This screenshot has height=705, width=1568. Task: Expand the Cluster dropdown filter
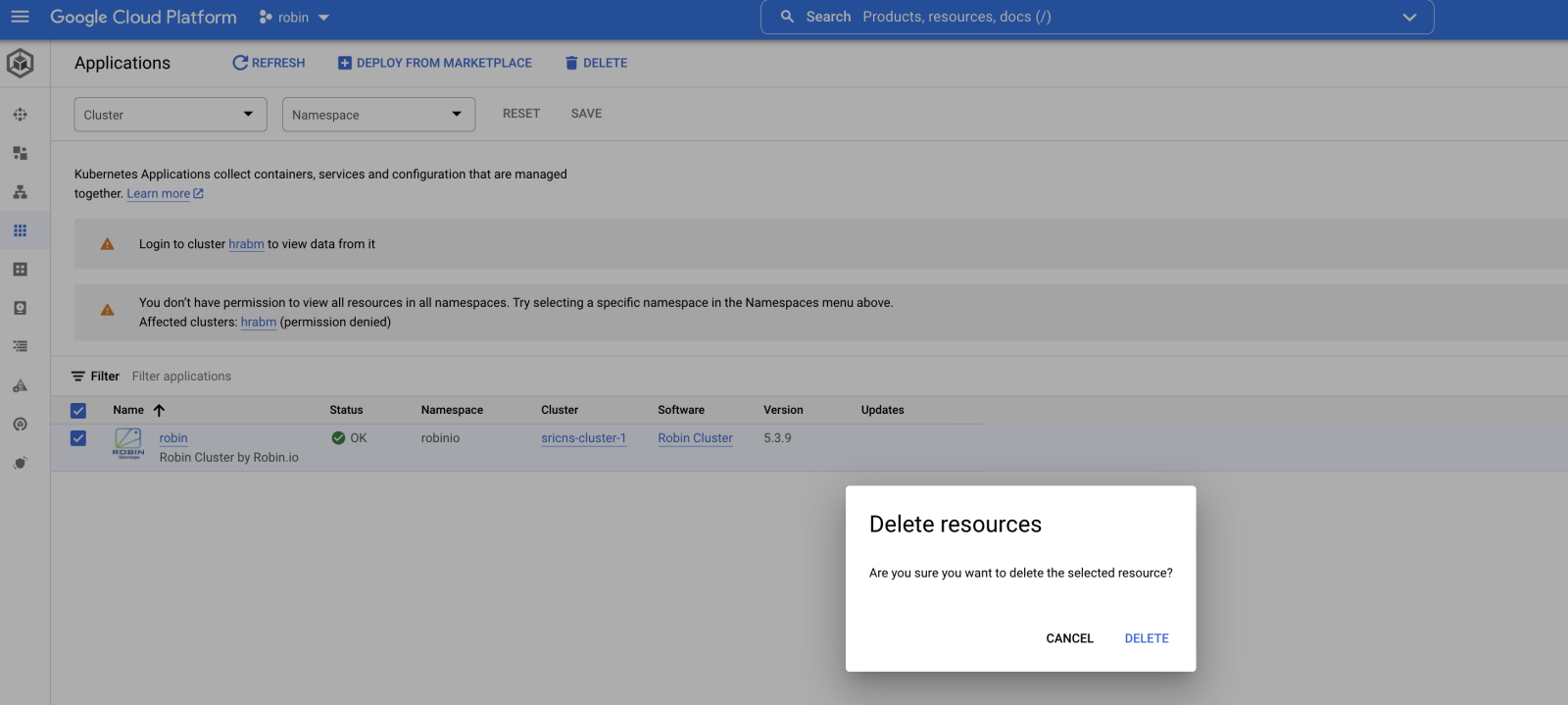coord(170,115)
